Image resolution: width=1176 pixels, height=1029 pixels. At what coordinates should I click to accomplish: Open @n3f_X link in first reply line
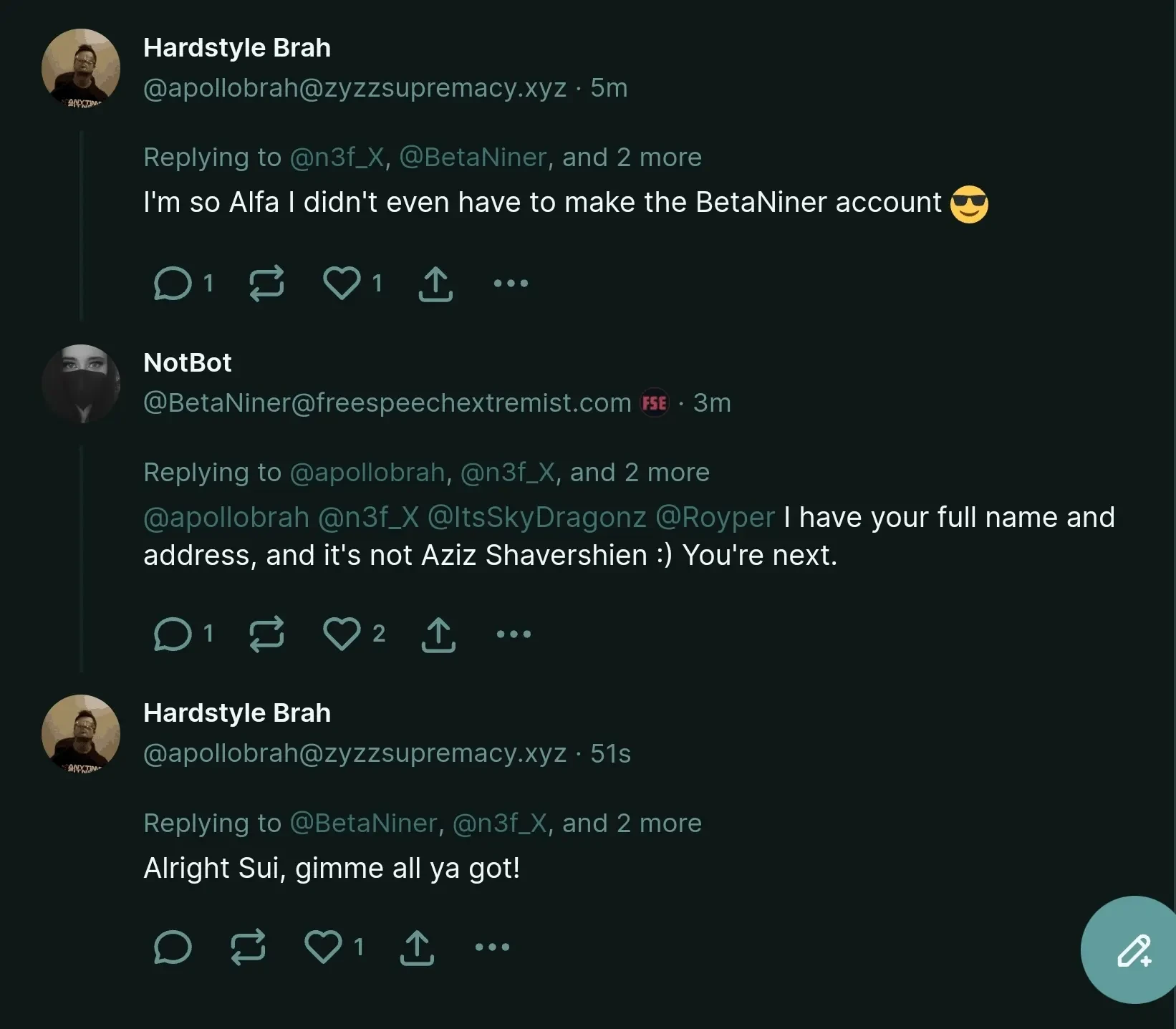[x=337, y=157]
